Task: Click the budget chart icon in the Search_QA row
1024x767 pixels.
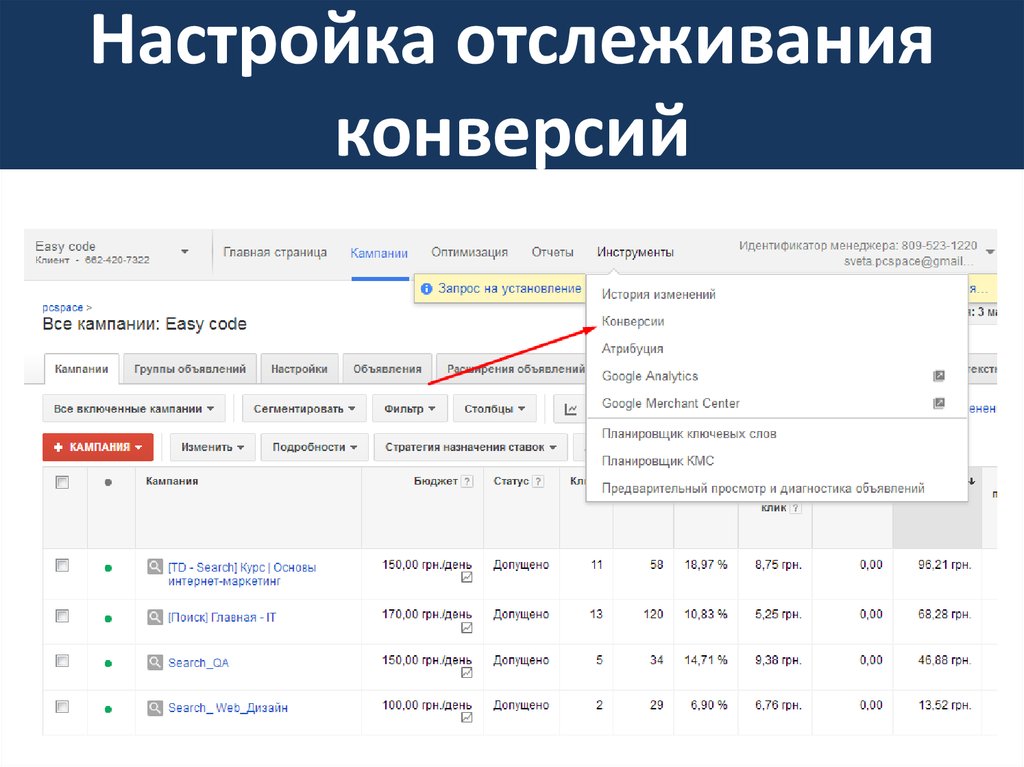Action: [x=466, y=673]
